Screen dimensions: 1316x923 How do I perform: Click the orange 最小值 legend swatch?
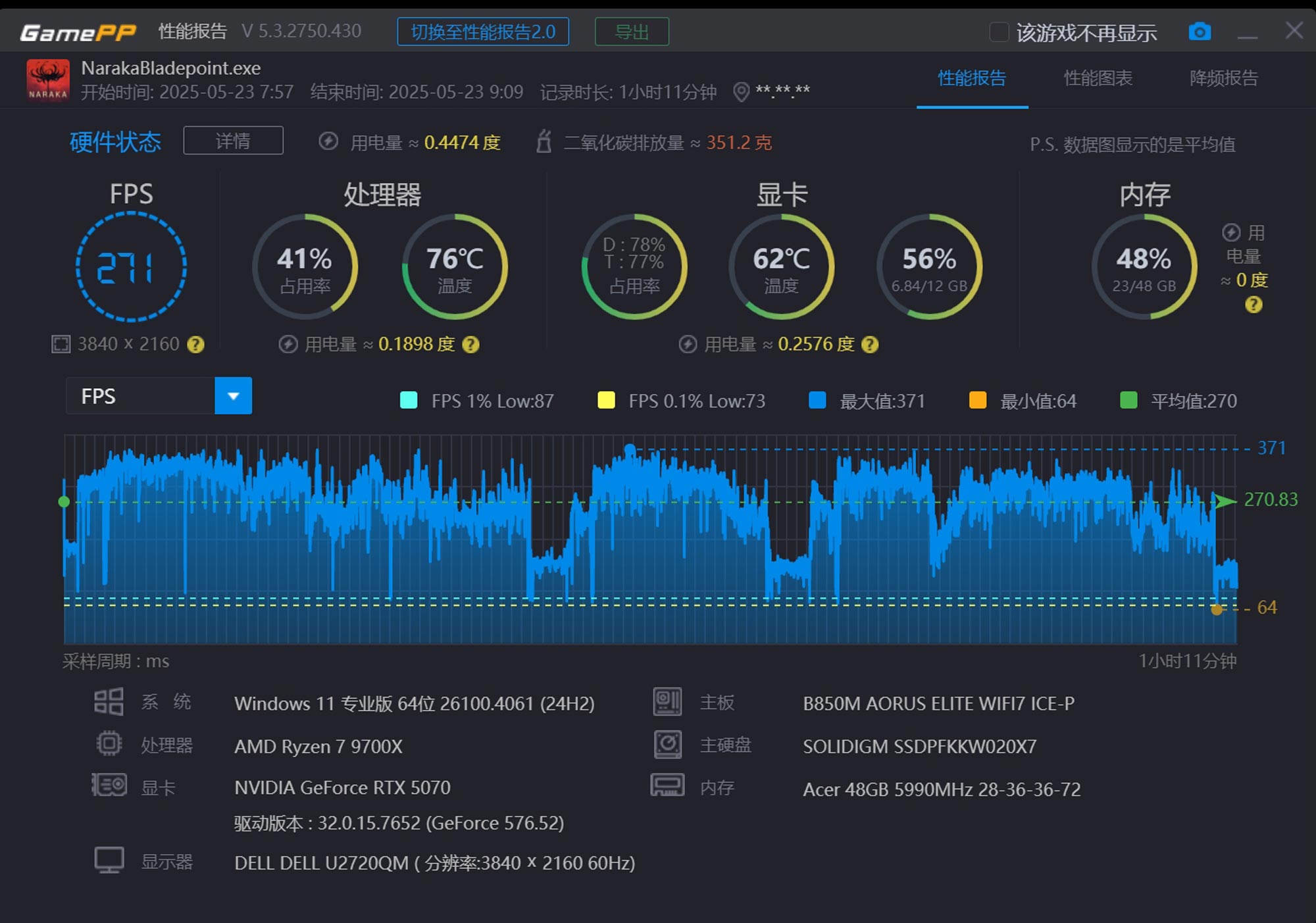[978, 401]
